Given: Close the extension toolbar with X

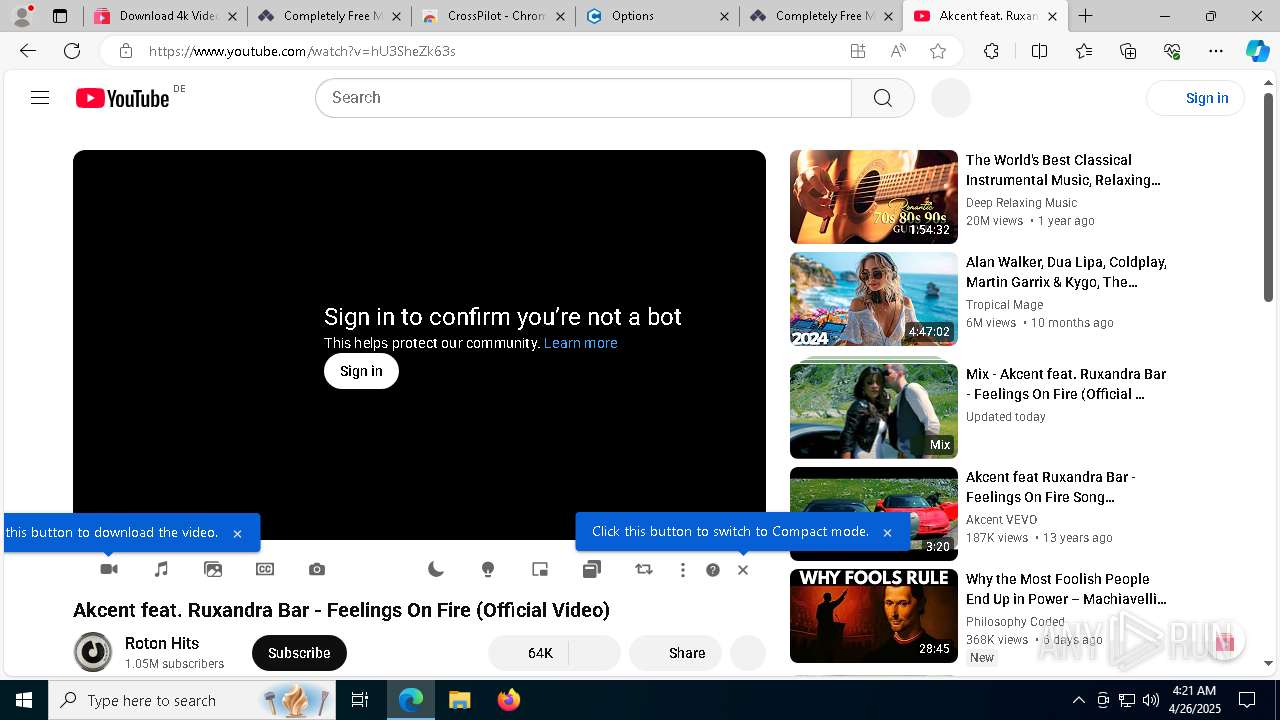Looking at the screenshot, I should coord(743,570).
